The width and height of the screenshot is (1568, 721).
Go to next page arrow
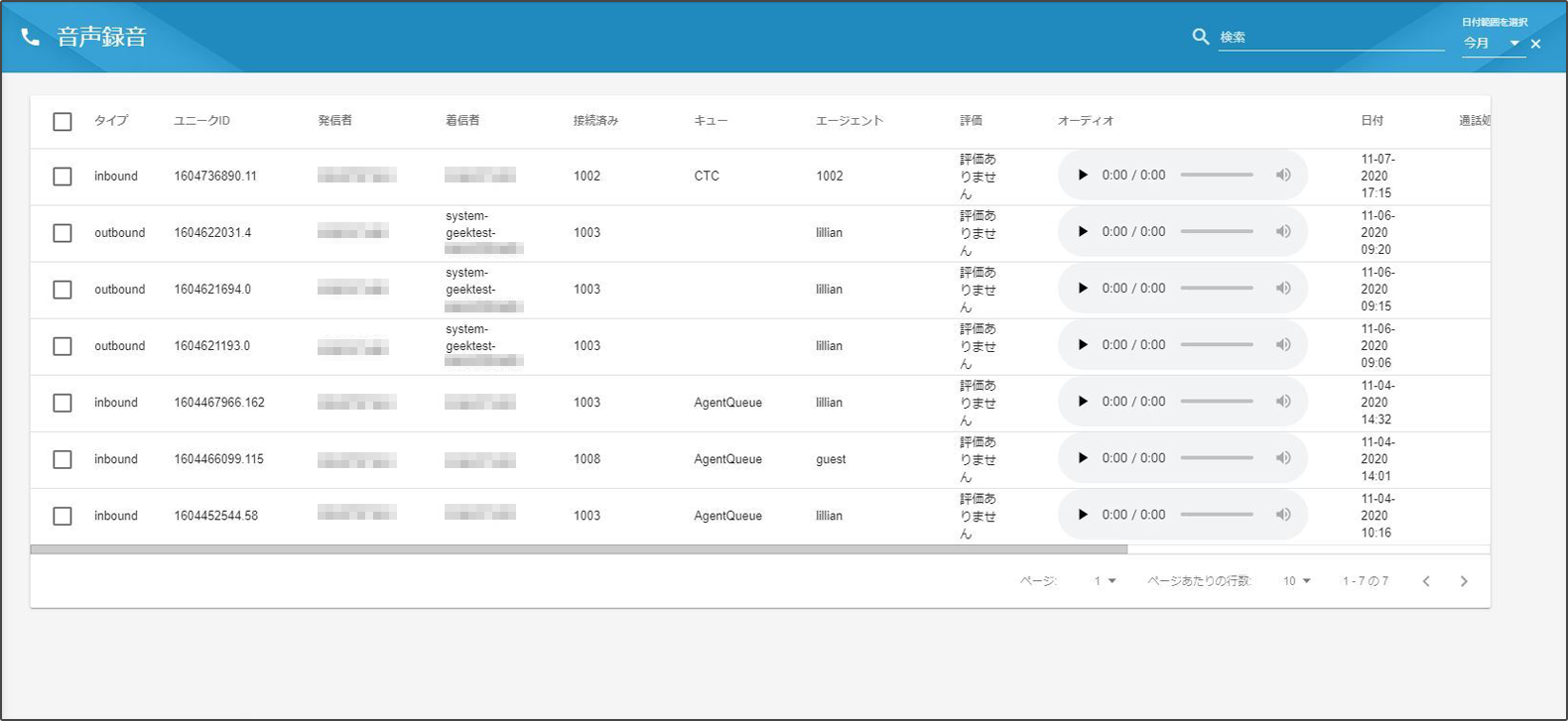(x=1464, y=581)
